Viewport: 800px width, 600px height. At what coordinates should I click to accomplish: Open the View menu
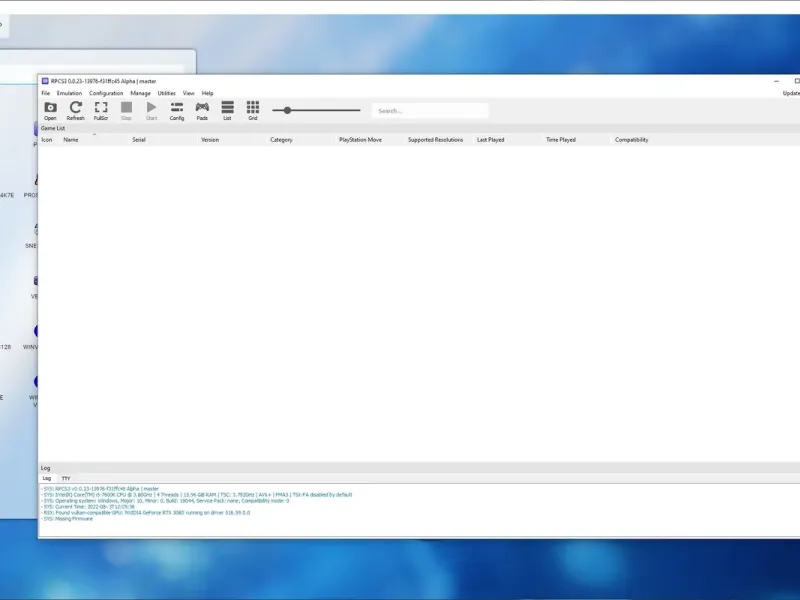point(189,93)
